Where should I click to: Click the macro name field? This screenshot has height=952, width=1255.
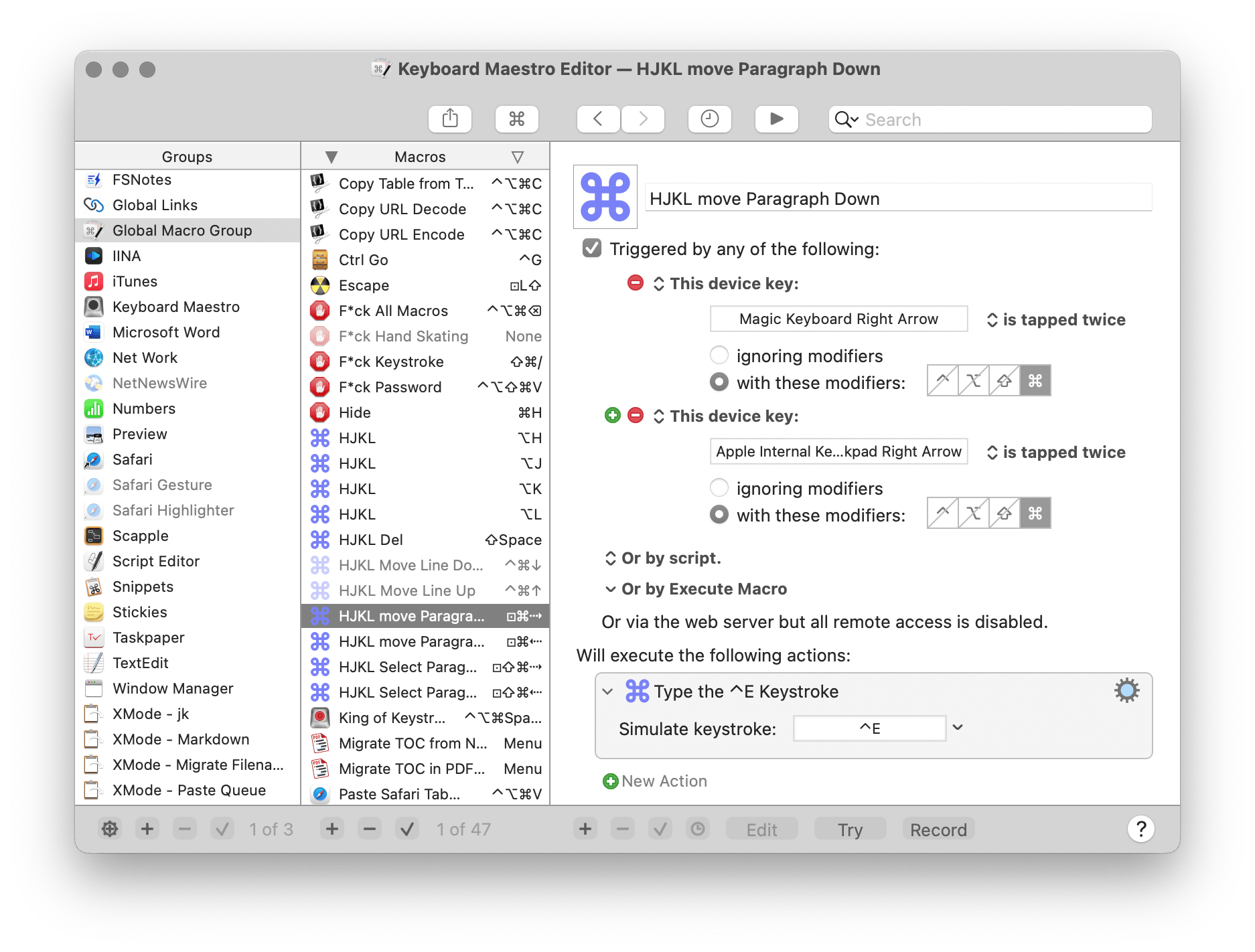tap(899, 198)
